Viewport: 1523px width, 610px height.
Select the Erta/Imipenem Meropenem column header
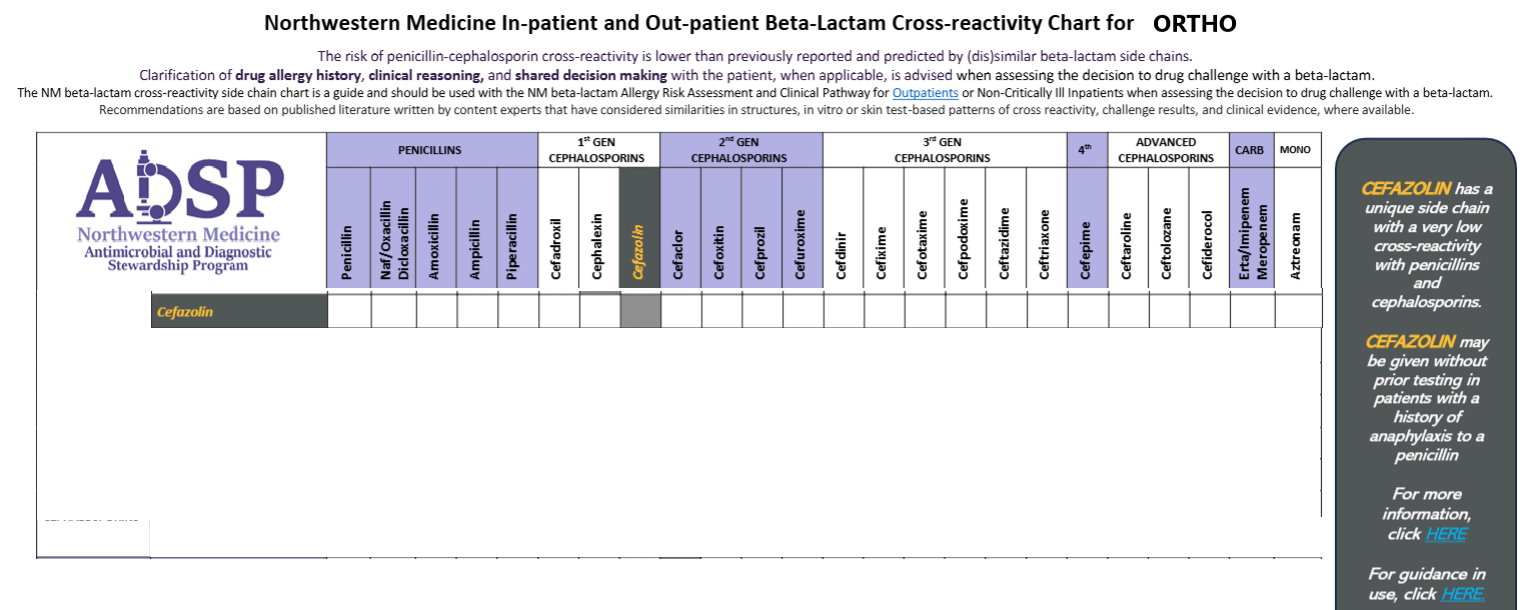(x=1251, y=228)
